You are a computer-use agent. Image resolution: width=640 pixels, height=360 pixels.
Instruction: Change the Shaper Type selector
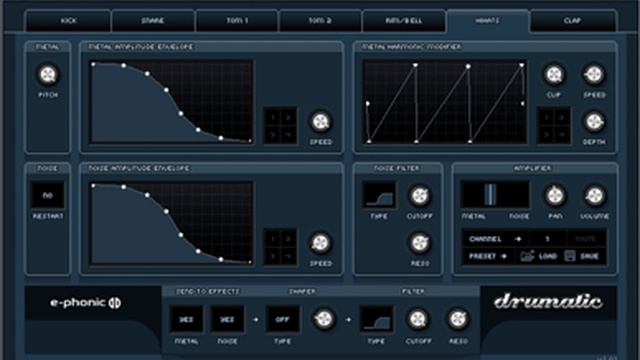pyautogui.click(x=282, y=319)
